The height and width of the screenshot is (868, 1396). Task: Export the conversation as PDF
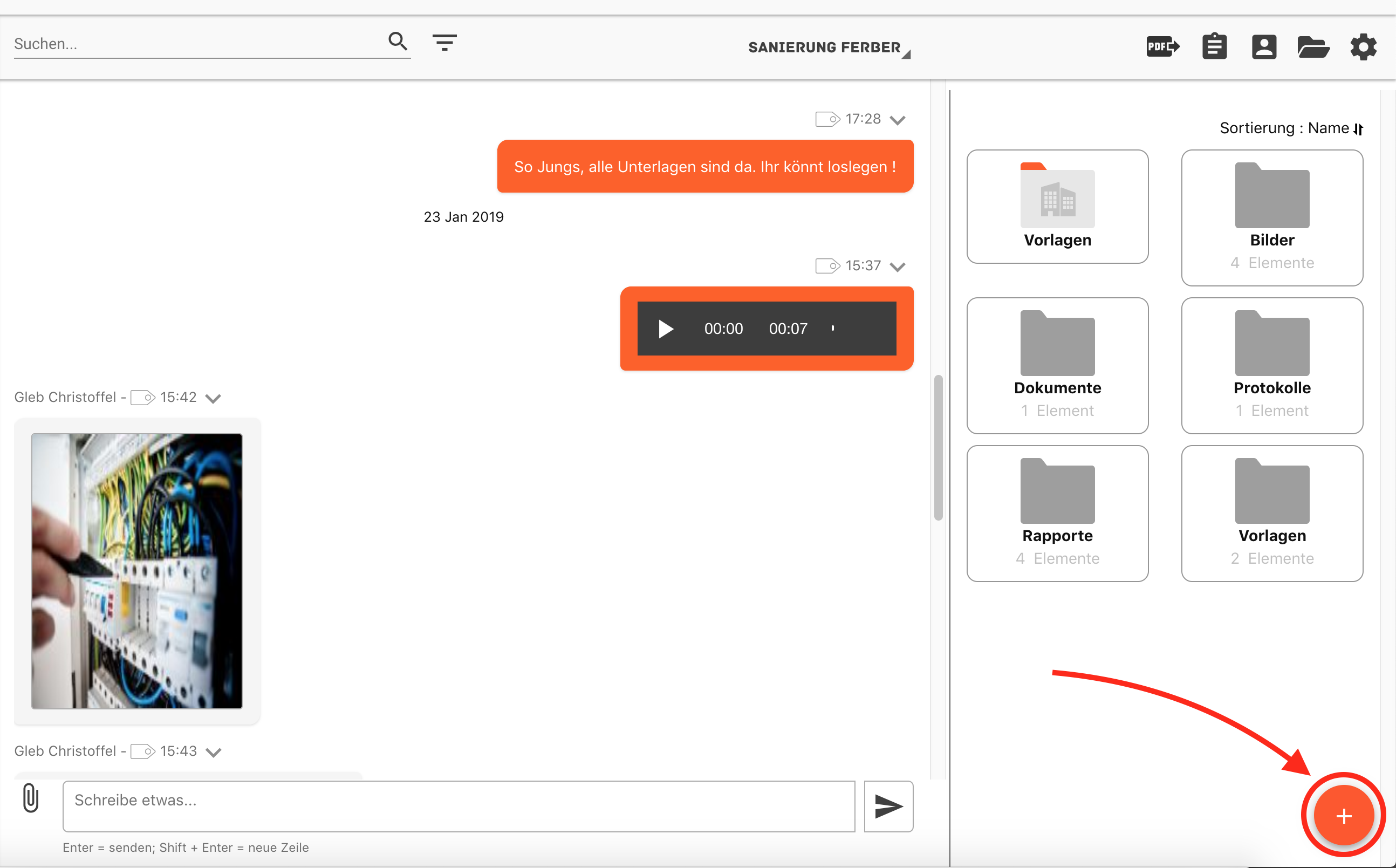coord(1163,46)
